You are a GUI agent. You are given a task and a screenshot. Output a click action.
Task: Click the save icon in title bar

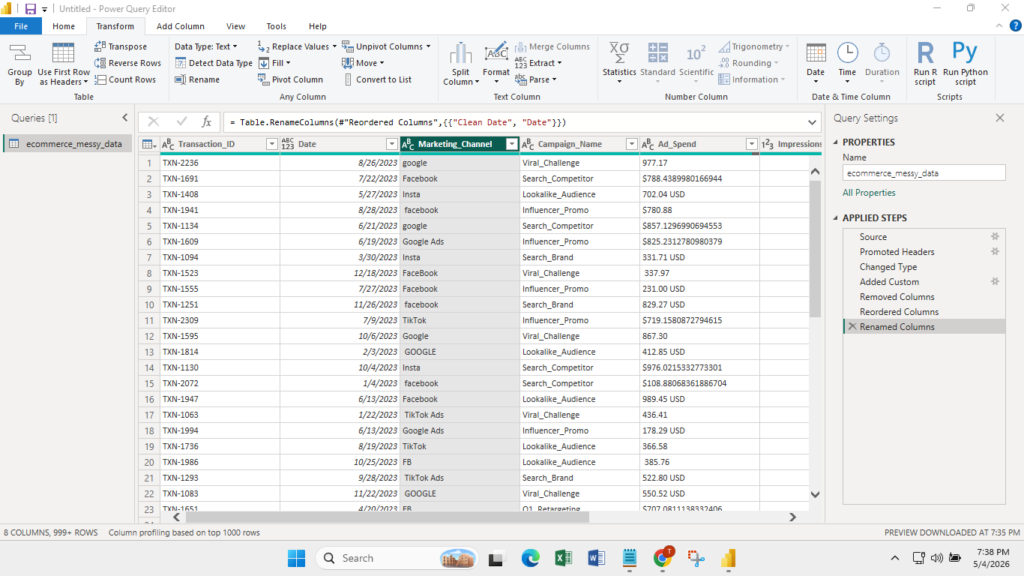[30, 8]
